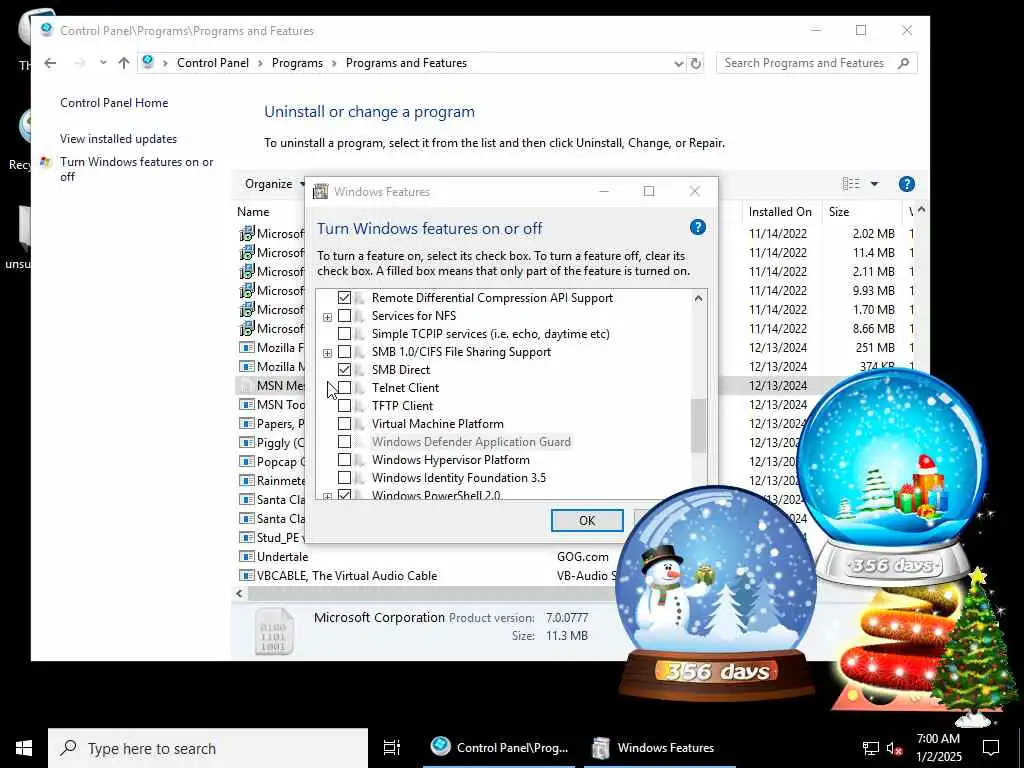Check the Services for NFS box
This screenshot has width=1024, height=768.
point(344,316)
